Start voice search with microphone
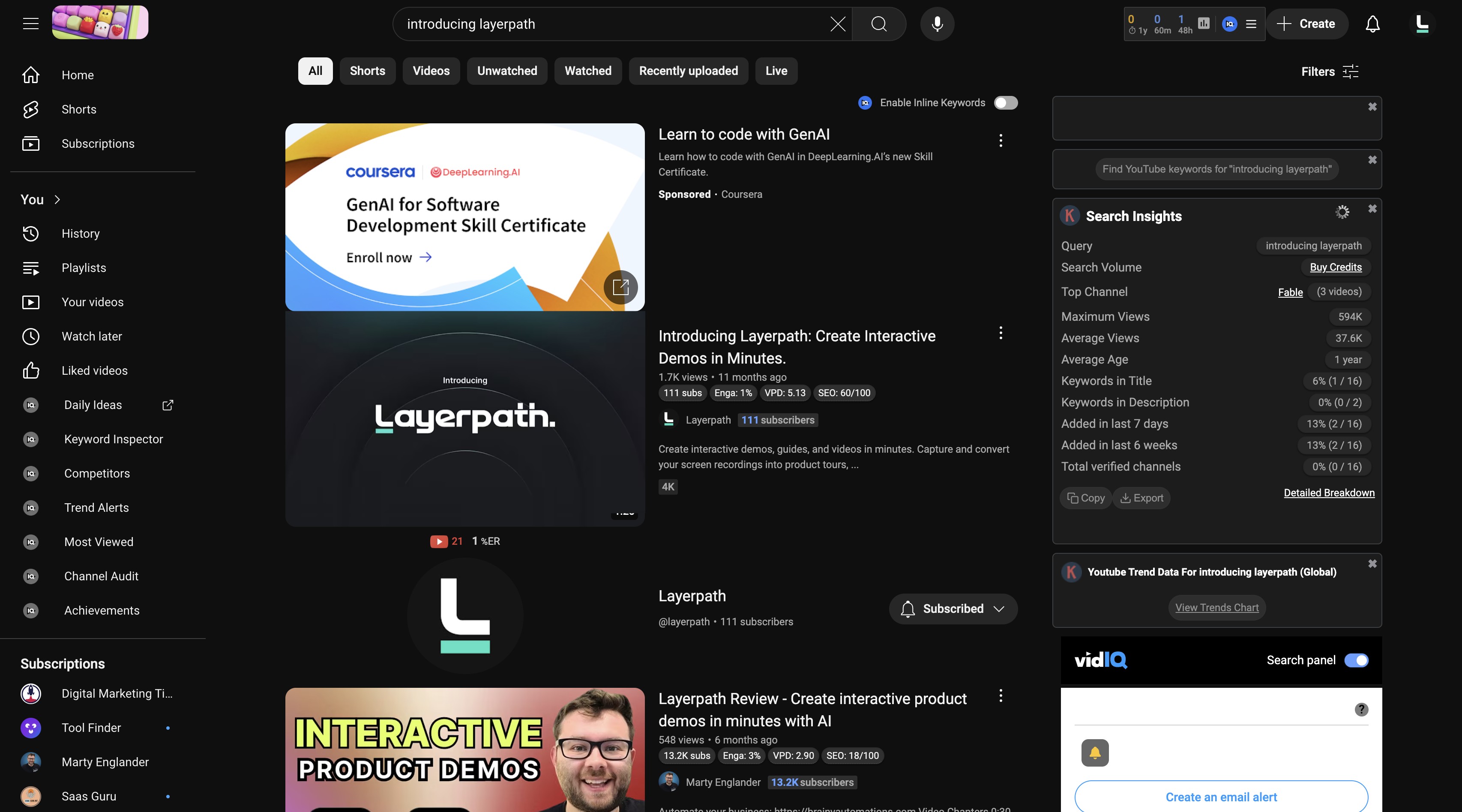Viewport: 1462px width, 812px height. click(x=937, y=24)
